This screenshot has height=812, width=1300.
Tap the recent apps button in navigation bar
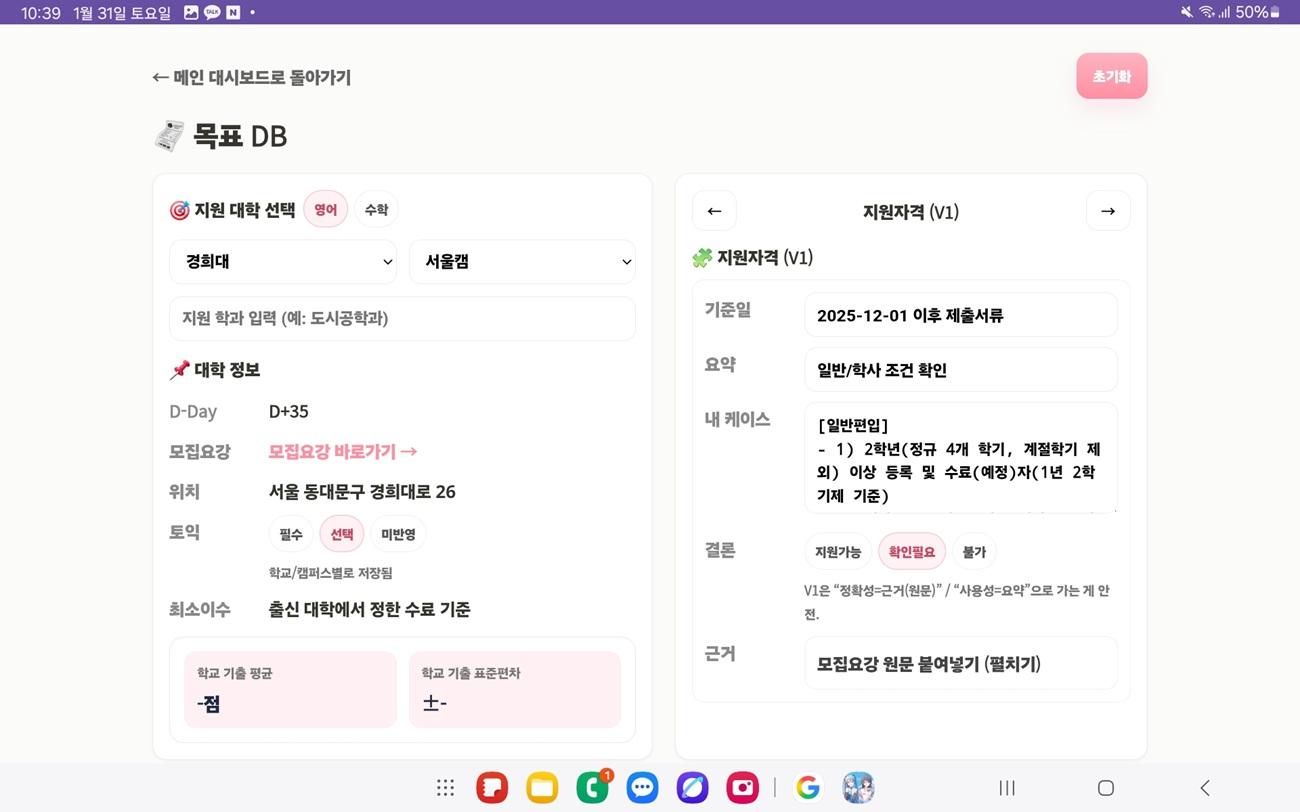[1006, 787]
